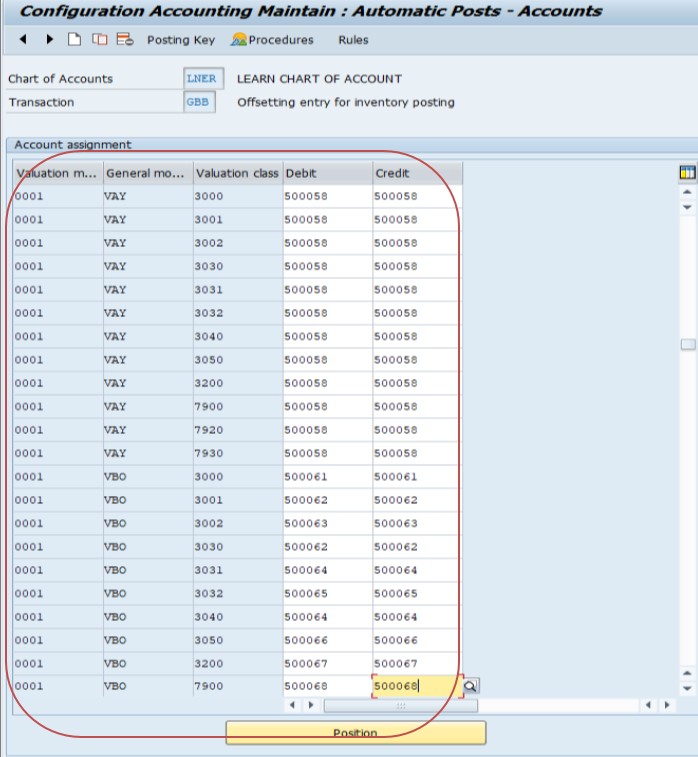
Task: Click the Debit column header
Action: coord(328,173)
